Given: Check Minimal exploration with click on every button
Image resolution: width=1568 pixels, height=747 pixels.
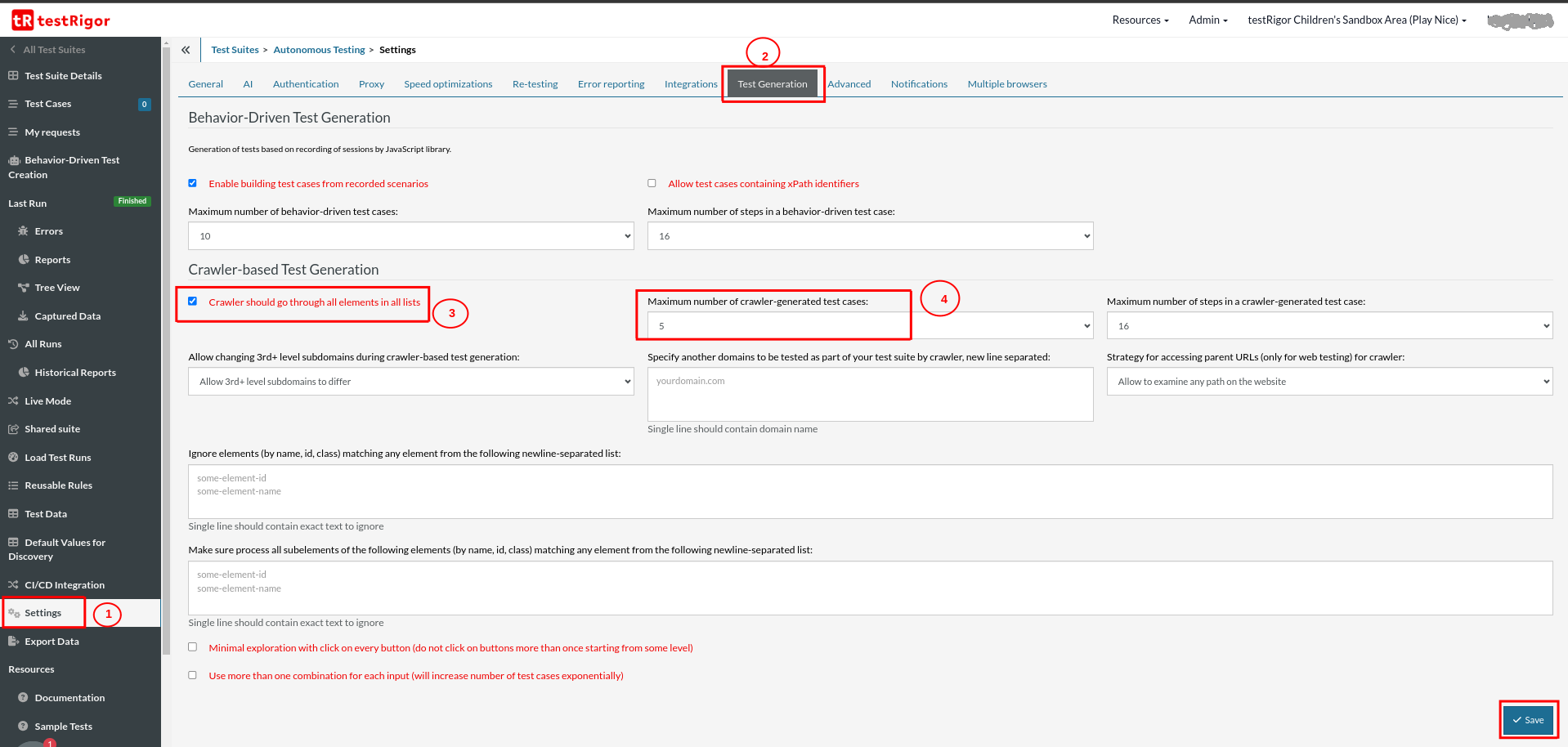Looking at the screenshot, I should pyautogui.click(x=193, y=647).
